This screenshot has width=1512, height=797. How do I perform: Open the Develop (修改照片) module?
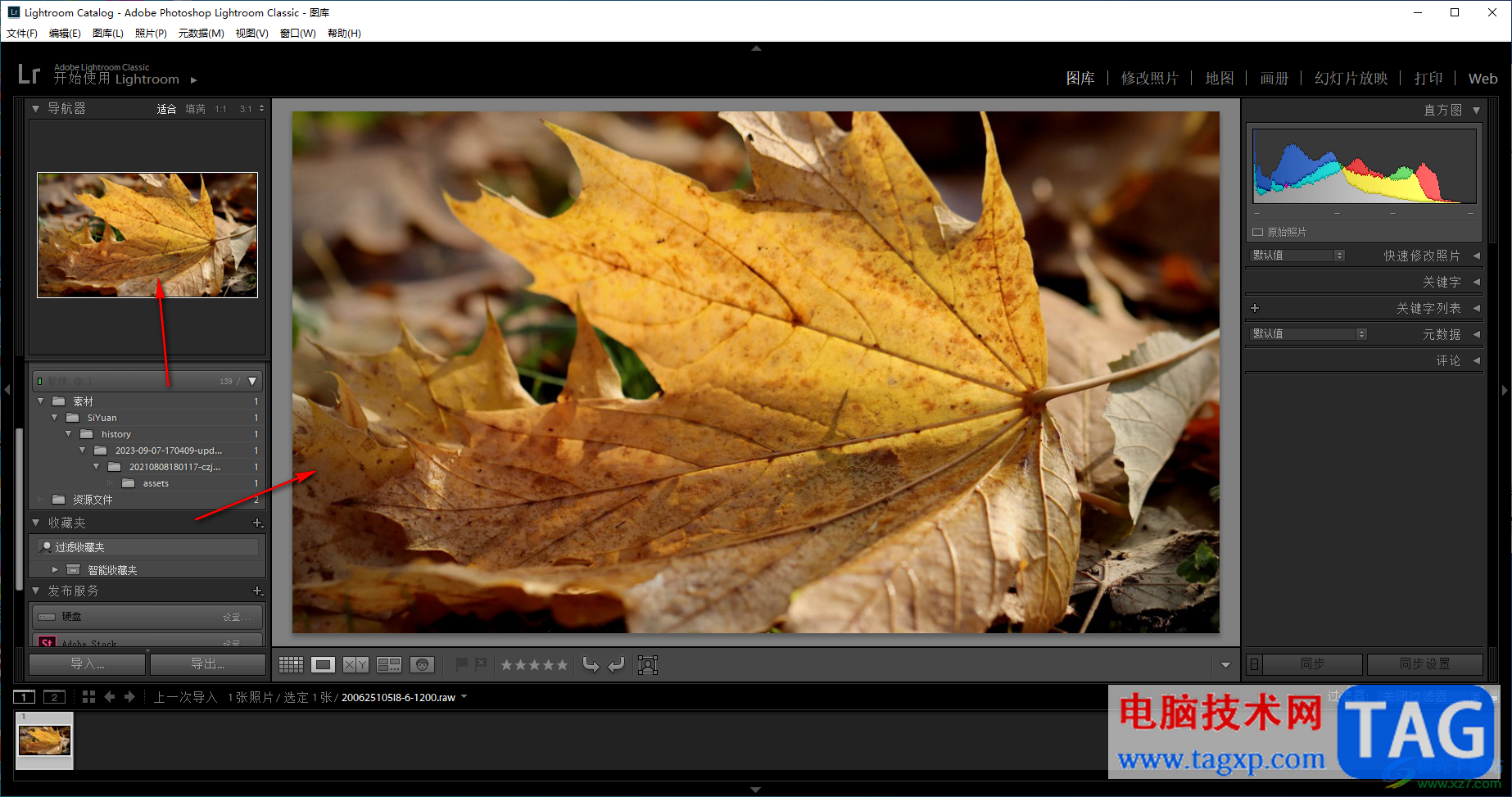[x=1150, y=78]
